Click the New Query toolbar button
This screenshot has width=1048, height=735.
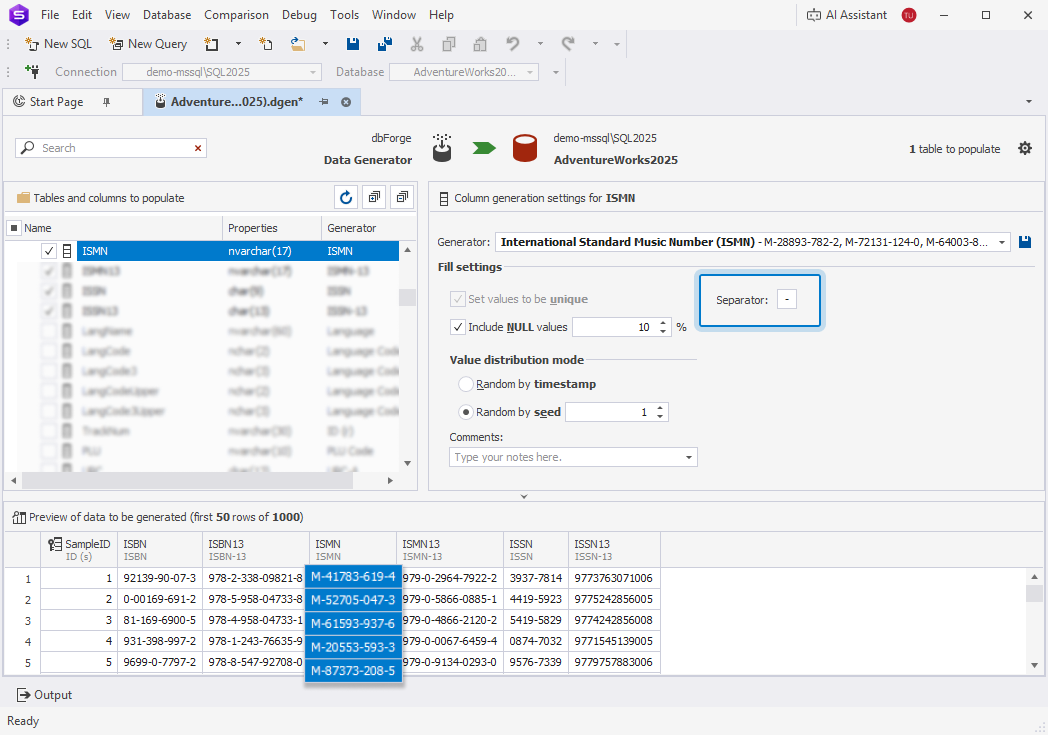pyautogui.click(x=148, y=44)
